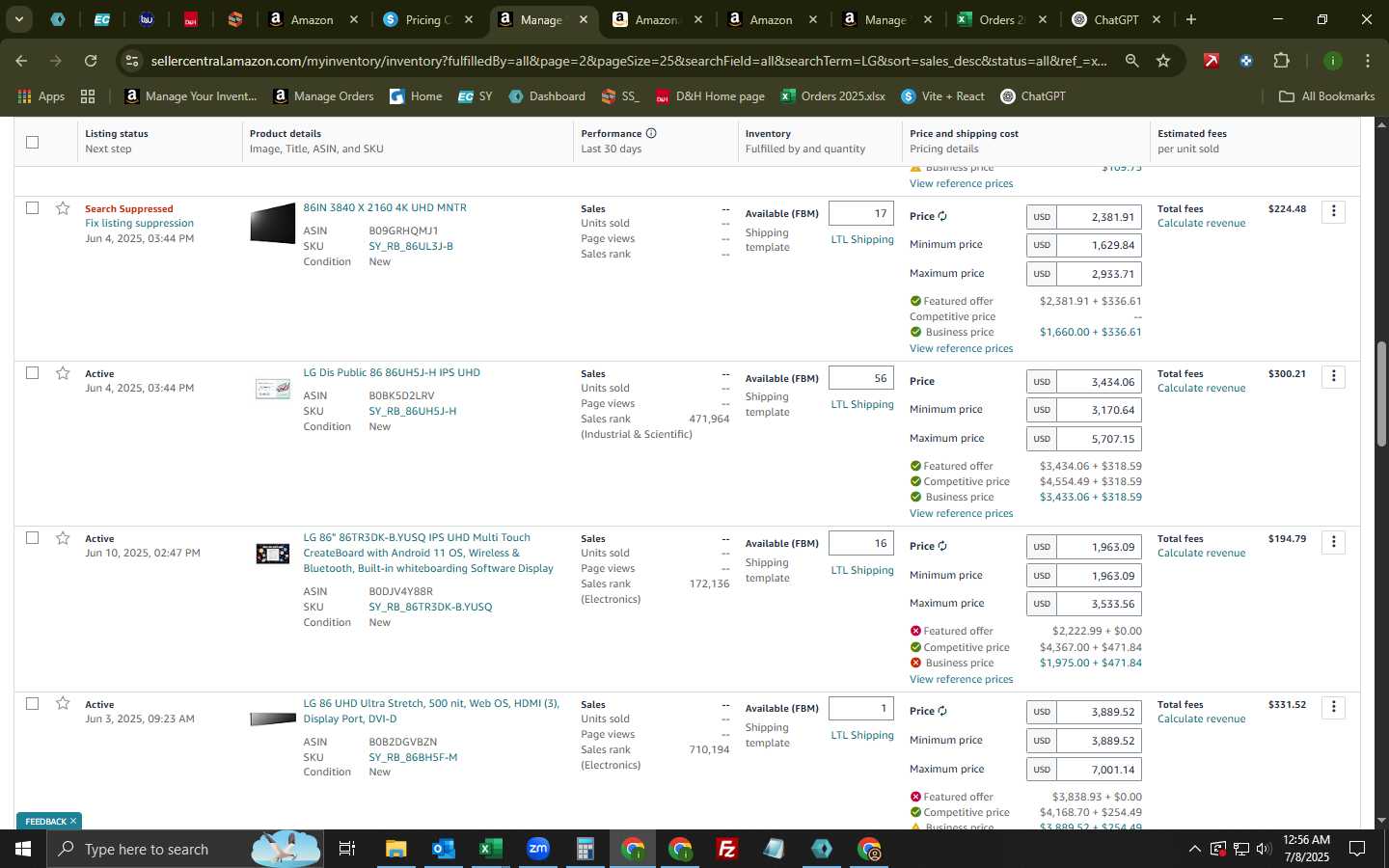
Task: Star the LG 86 UHD Ultra Stretch listing
Action: click(x=63, y=704)
